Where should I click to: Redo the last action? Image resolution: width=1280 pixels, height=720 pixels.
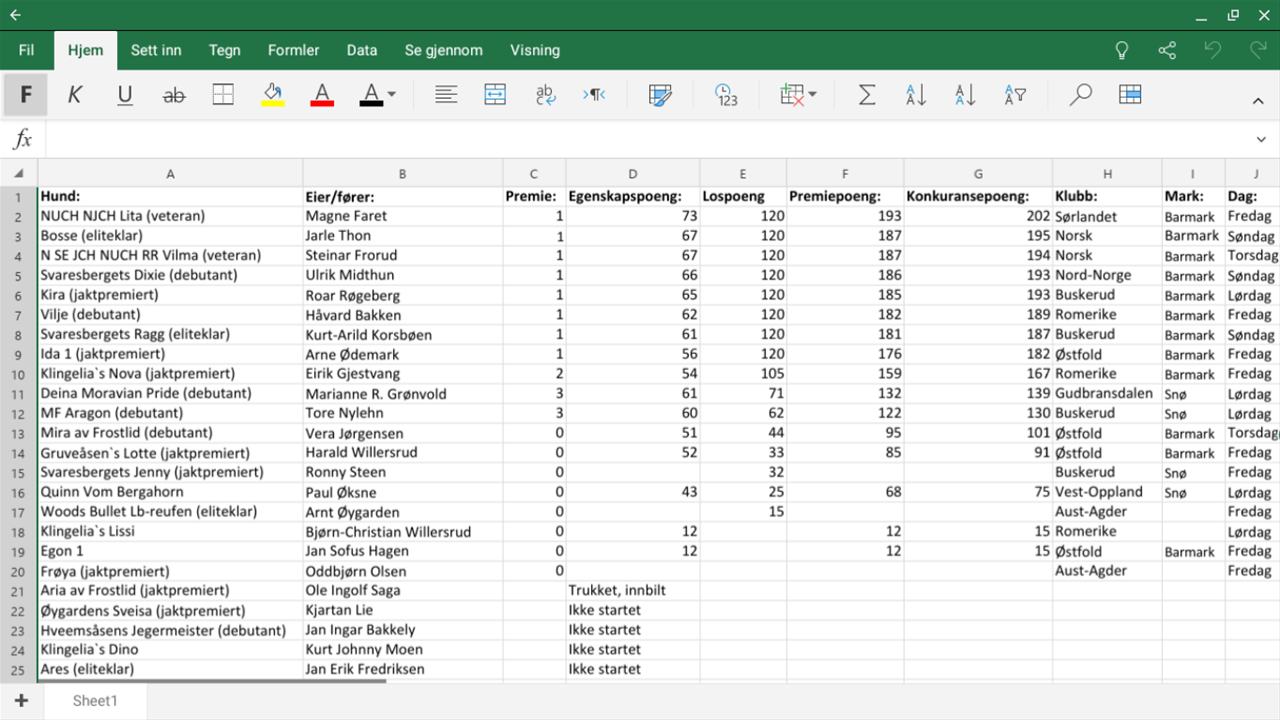[x=1258, y=50]
